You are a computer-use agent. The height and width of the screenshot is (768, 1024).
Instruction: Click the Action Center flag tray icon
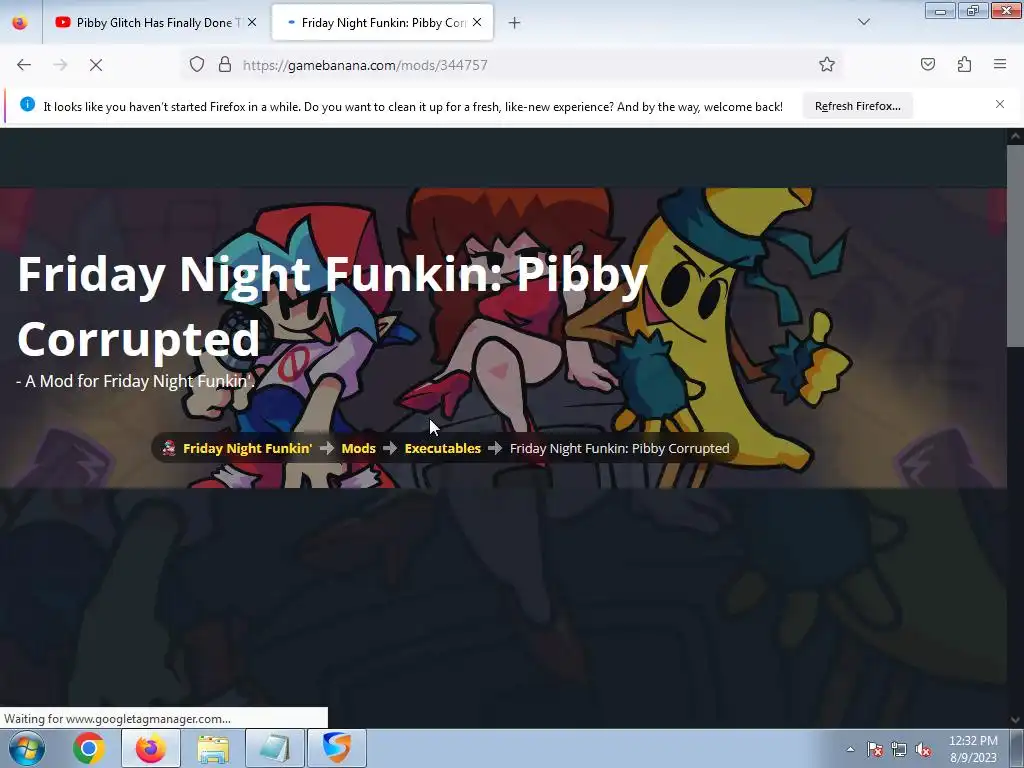[x=875, y=750]
